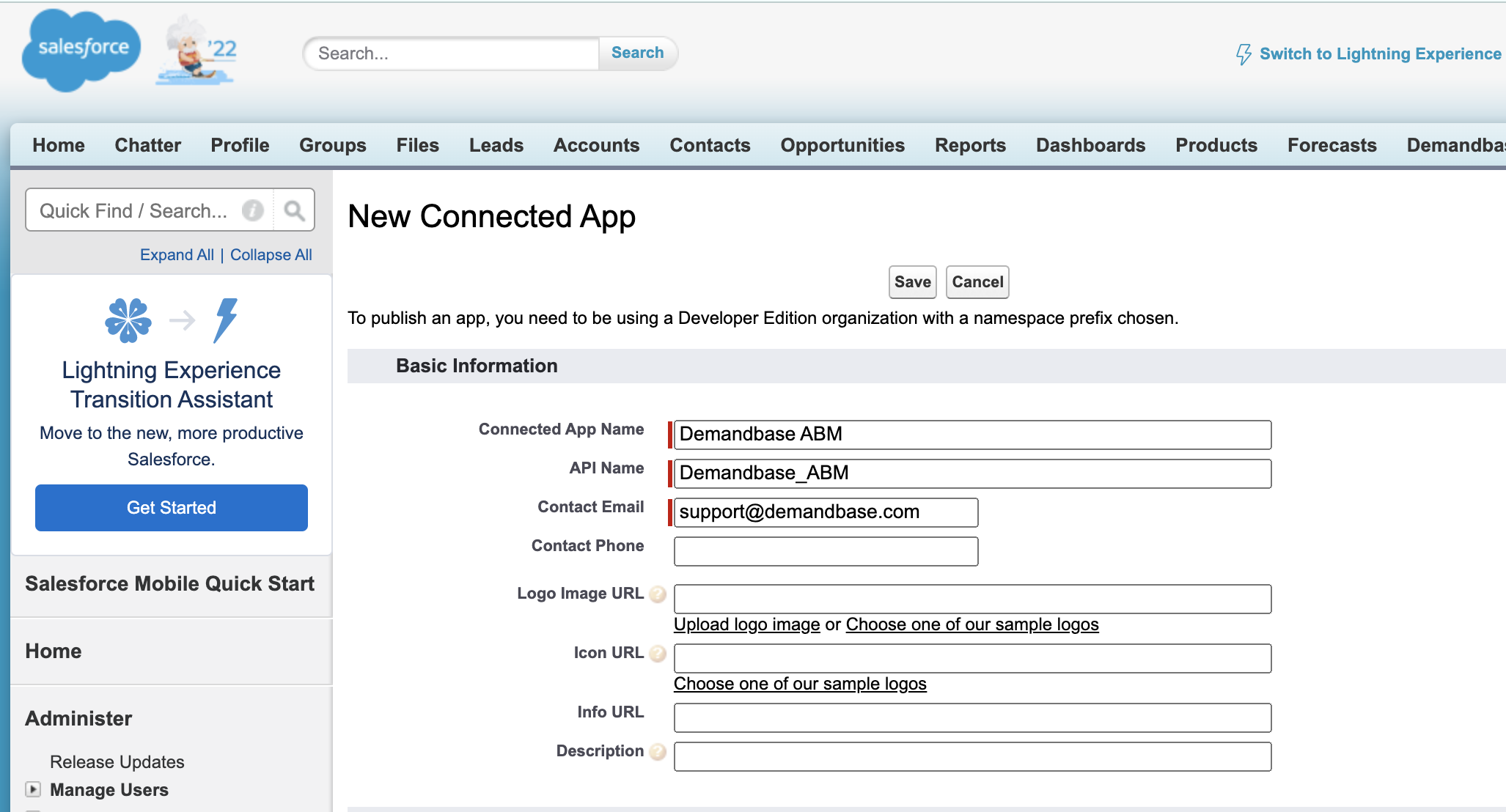Open the Accounts tab
Image resolution: width=1506 pixels, height=812 pixels.
pyautogui.click(x=596, y=145)
